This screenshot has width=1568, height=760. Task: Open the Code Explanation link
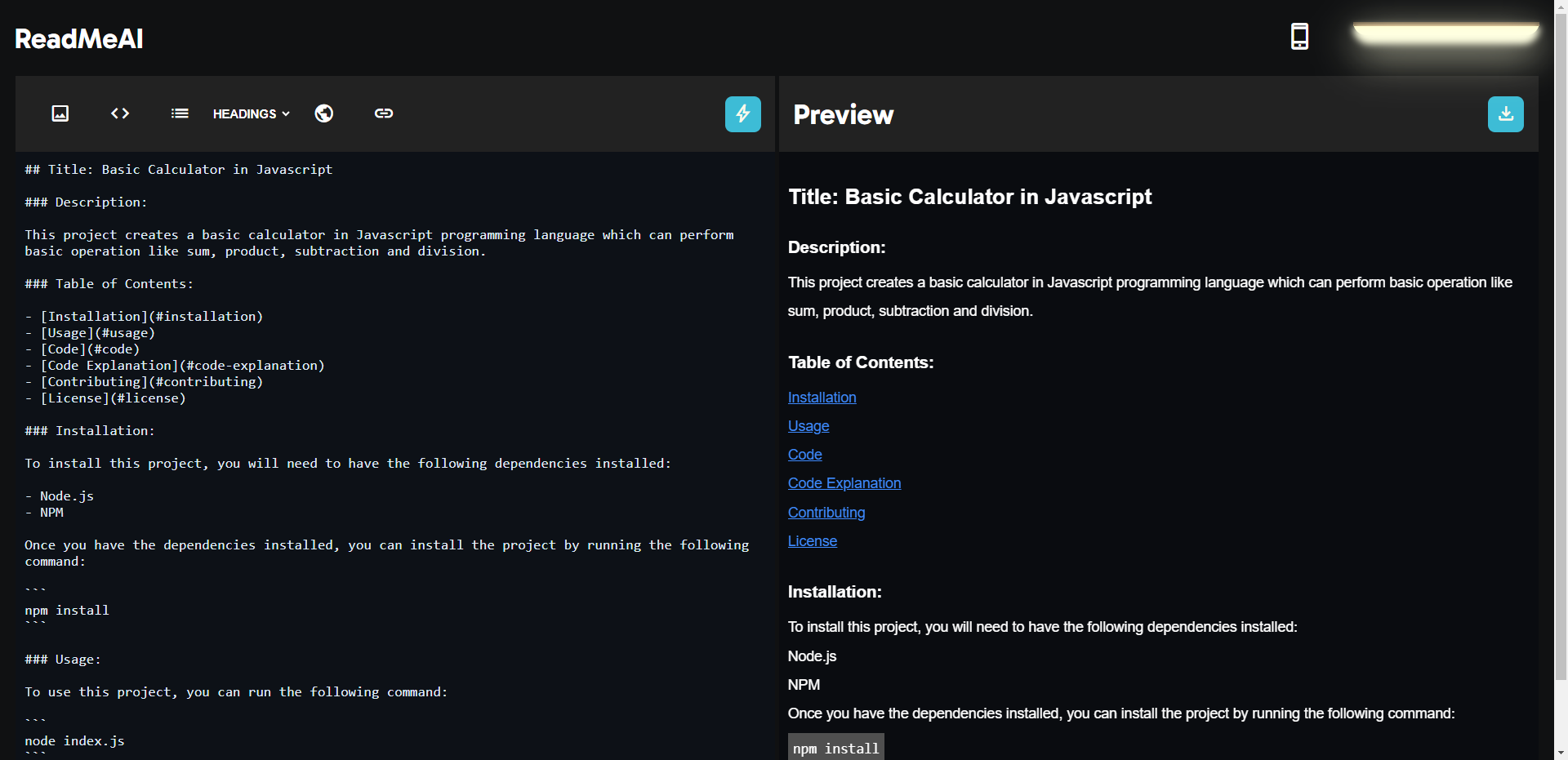(x=844, y=483)
